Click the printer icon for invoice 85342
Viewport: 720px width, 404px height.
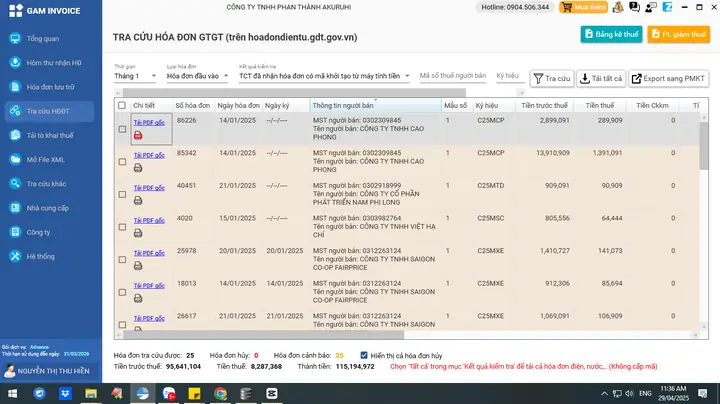[138, 168]
